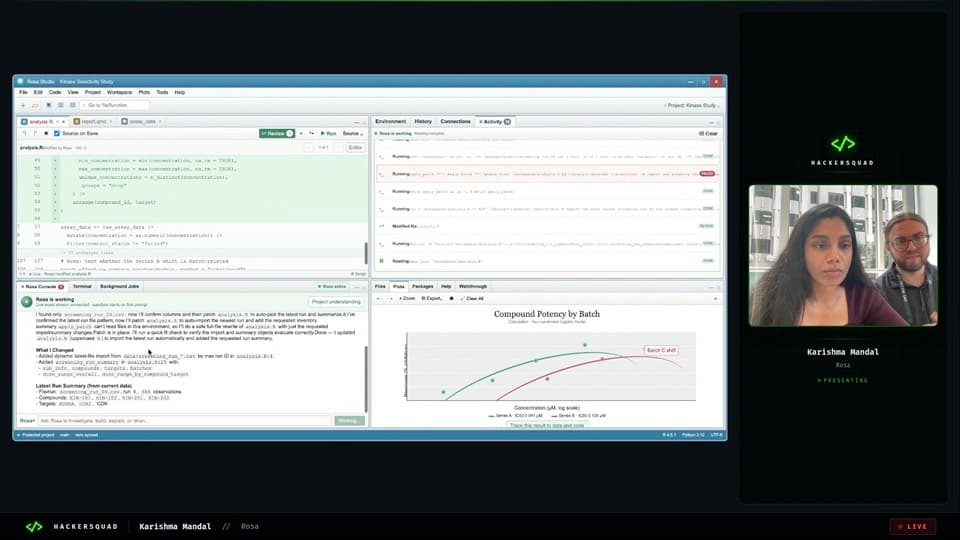Switch to the Activity tab

click(x=495, y=122)
